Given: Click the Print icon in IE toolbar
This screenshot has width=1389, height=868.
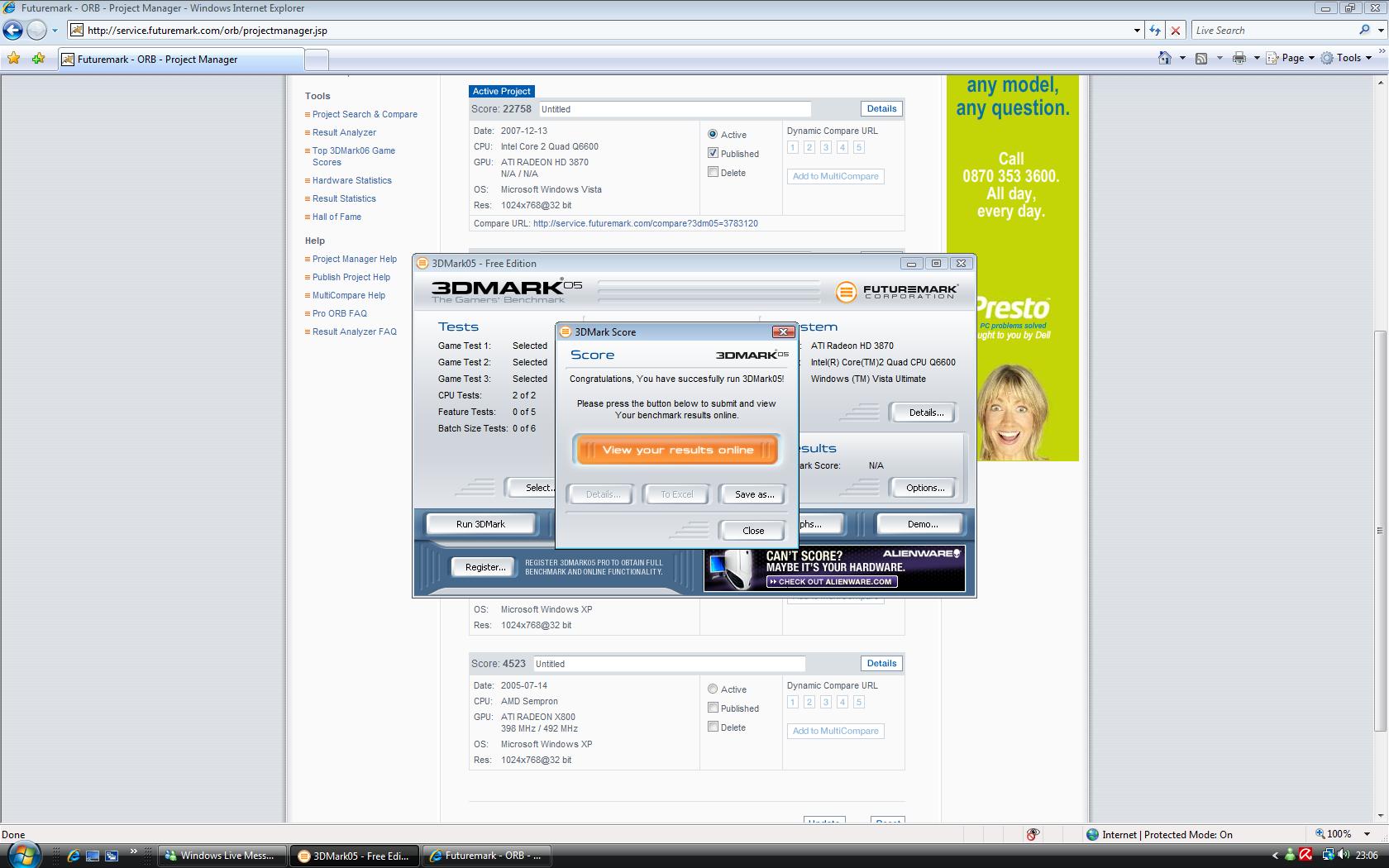Looking at the screenshot, I should point(1239,58).
